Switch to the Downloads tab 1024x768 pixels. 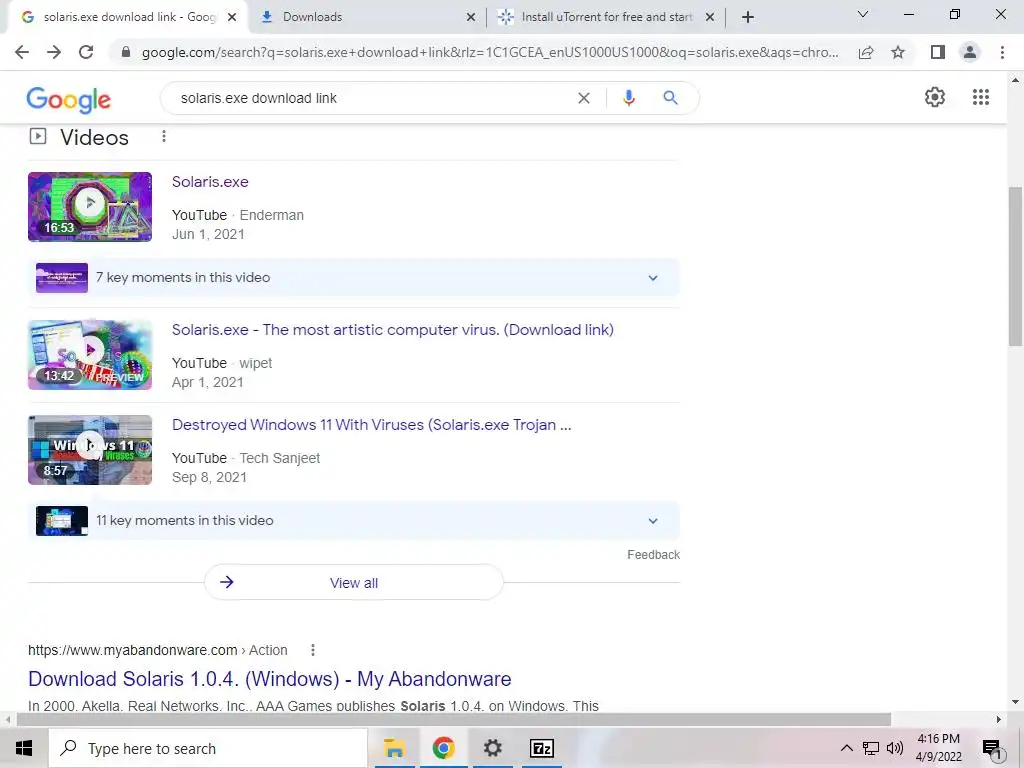tap(368, 17)
